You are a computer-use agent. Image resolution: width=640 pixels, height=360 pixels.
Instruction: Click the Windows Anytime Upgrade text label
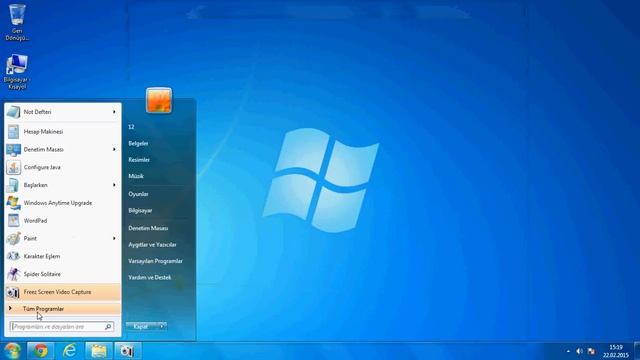coord(58,203)
